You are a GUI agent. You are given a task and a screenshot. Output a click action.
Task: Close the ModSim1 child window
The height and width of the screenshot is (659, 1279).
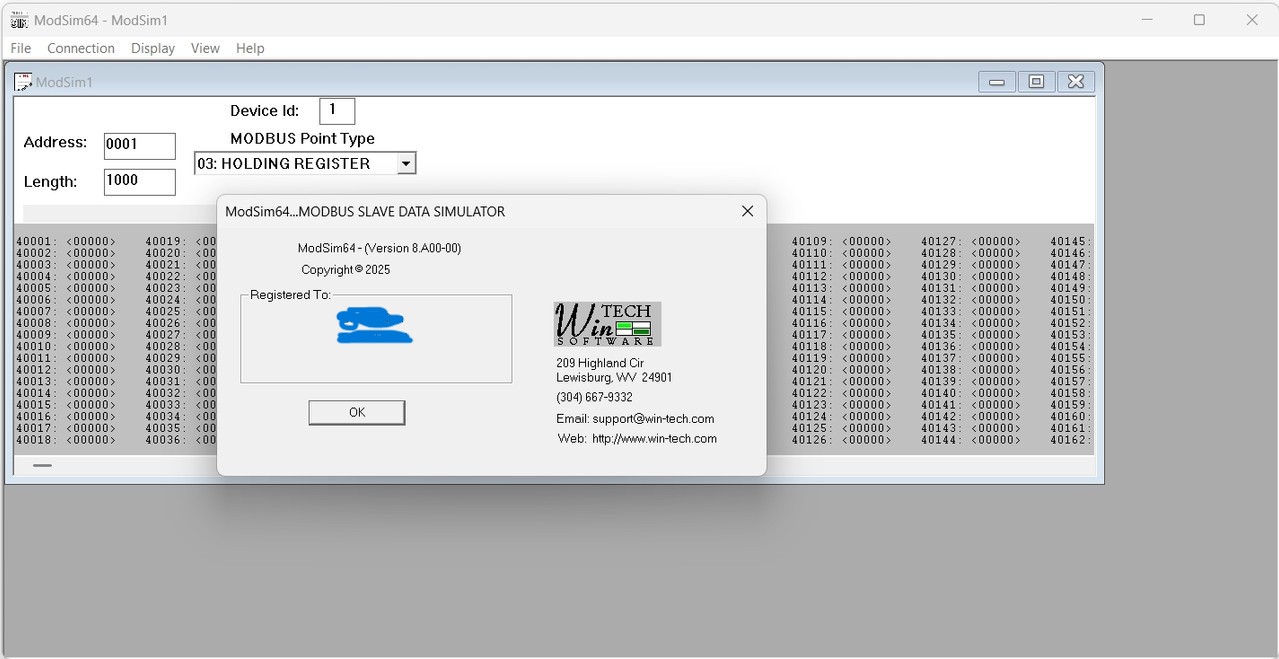click(x=1076, y=82)
